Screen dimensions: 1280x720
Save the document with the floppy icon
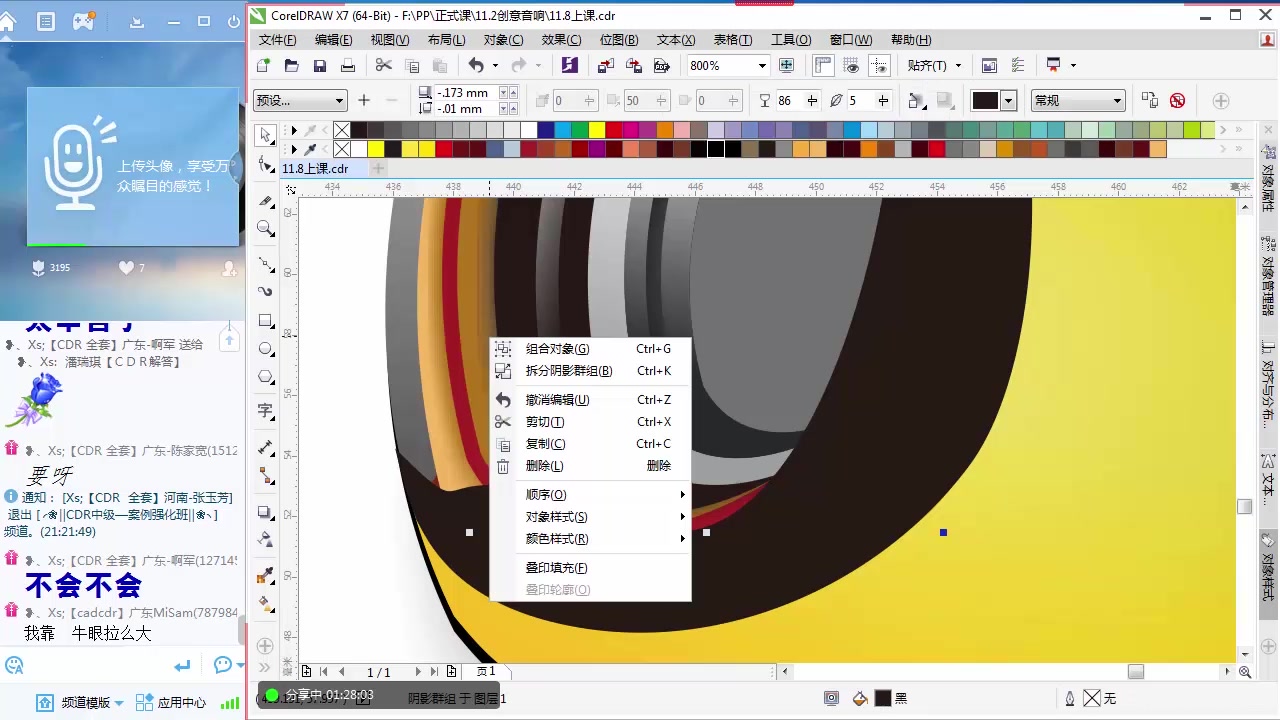pyautogui.click(x=320, y=65)
